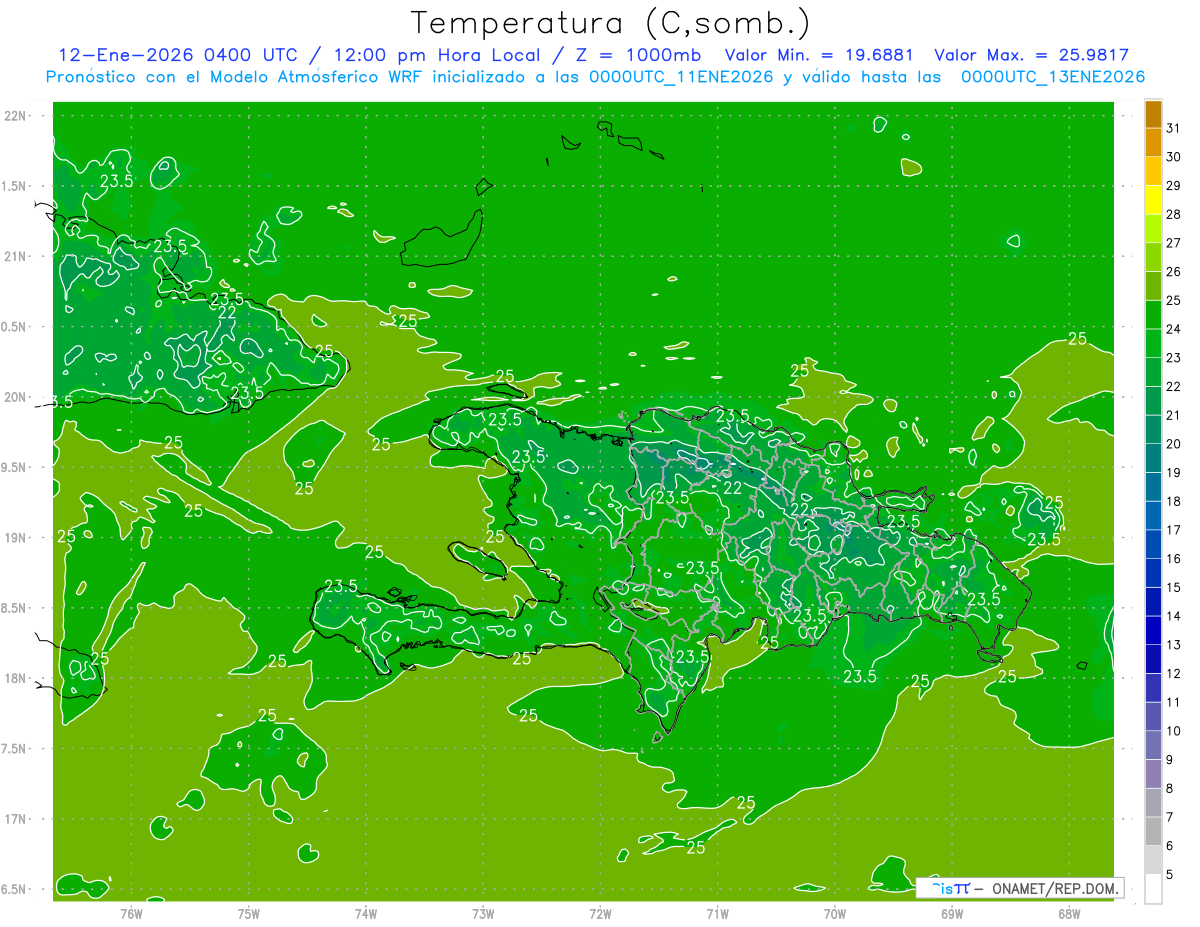Click the 29 value on the color scale
Viewport: 1200px width, 927px height.
1174,186
